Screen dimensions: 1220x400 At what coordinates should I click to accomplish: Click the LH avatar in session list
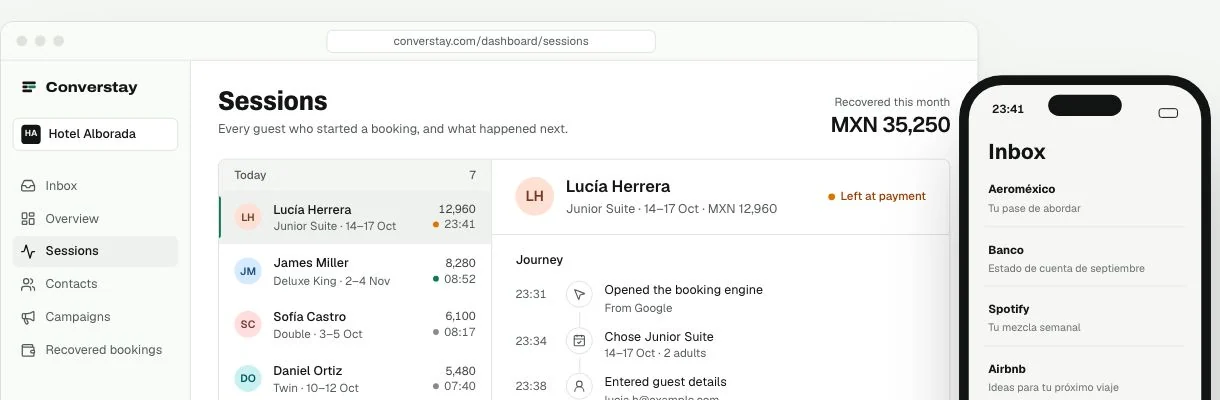(x=248, y=217)
